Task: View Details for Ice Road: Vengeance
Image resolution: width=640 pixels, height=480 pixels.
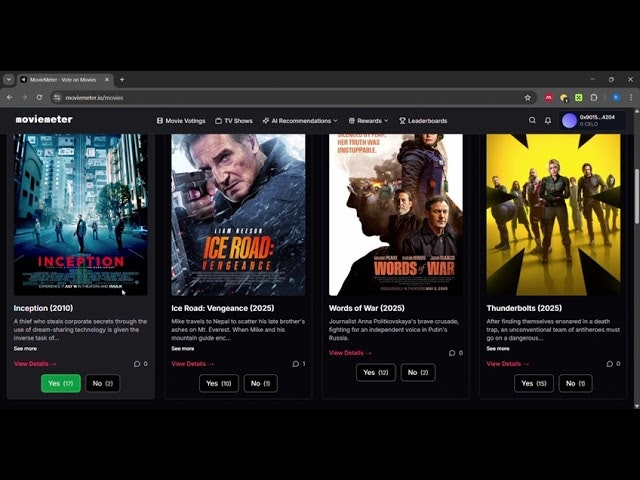Action: [192, 364]
